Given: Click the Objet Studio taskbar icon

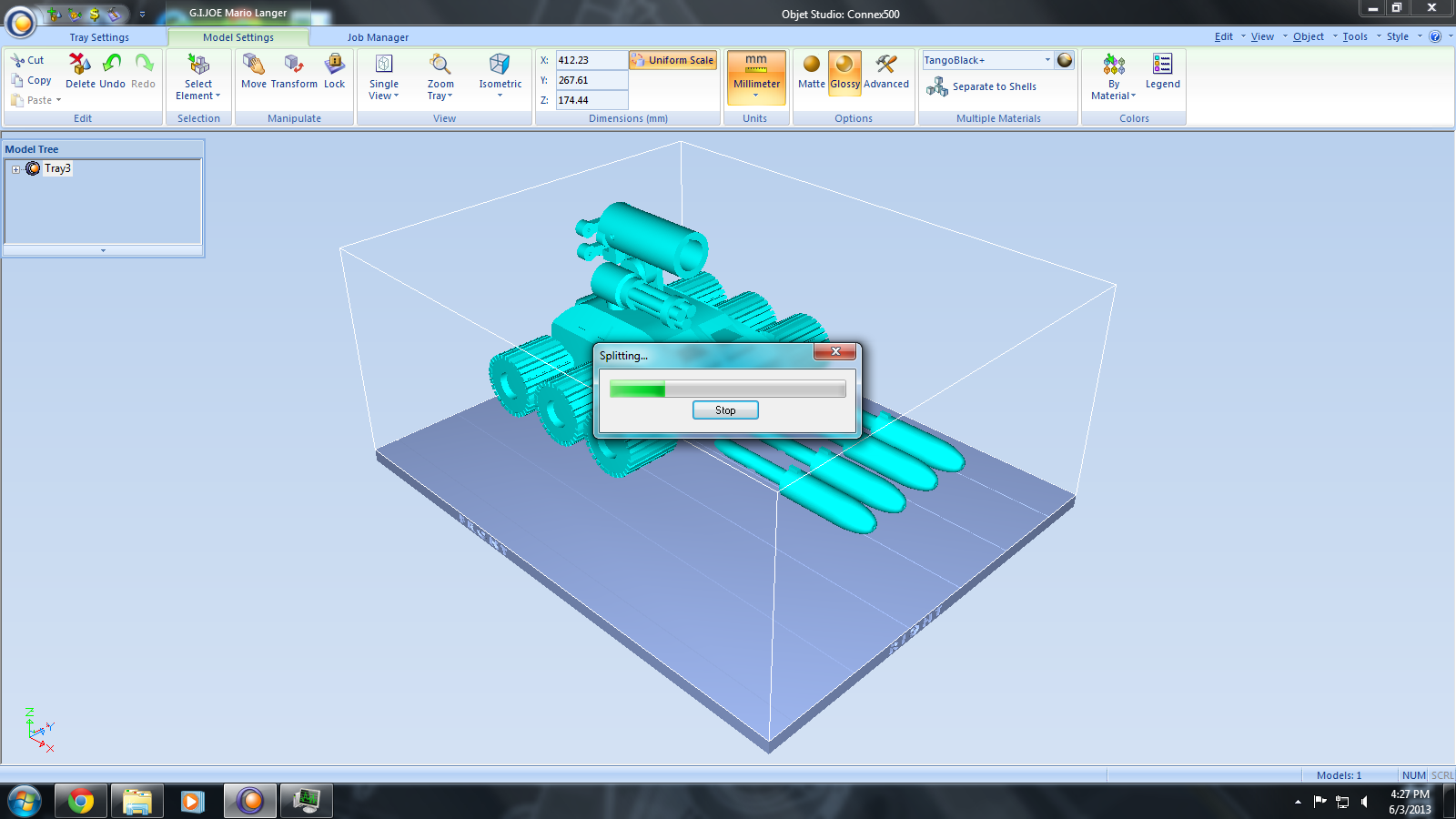Looking at the screenshot, I should [x=249, y=801].
